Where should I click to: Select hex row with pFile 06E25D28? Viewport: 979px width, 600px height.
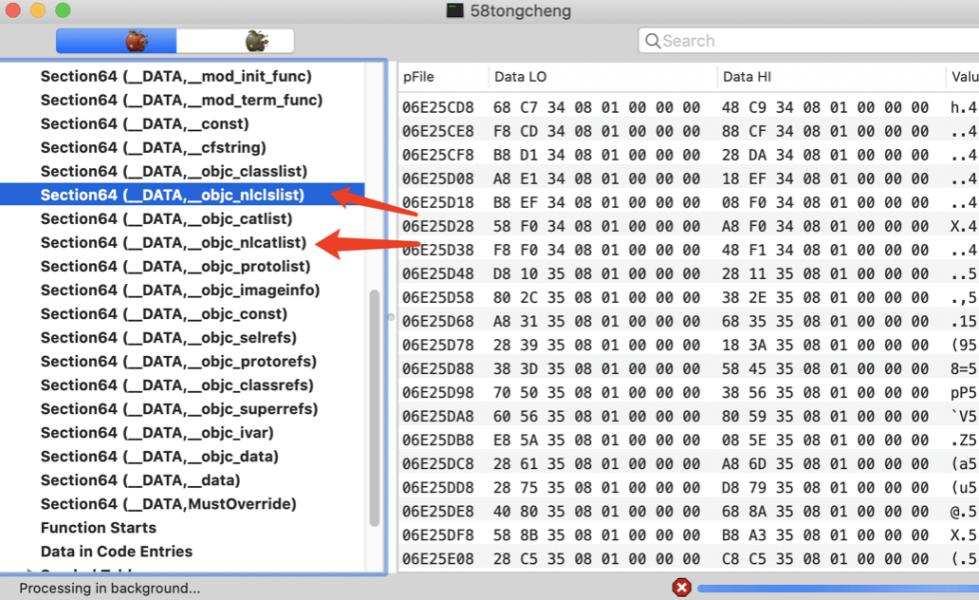688,226
